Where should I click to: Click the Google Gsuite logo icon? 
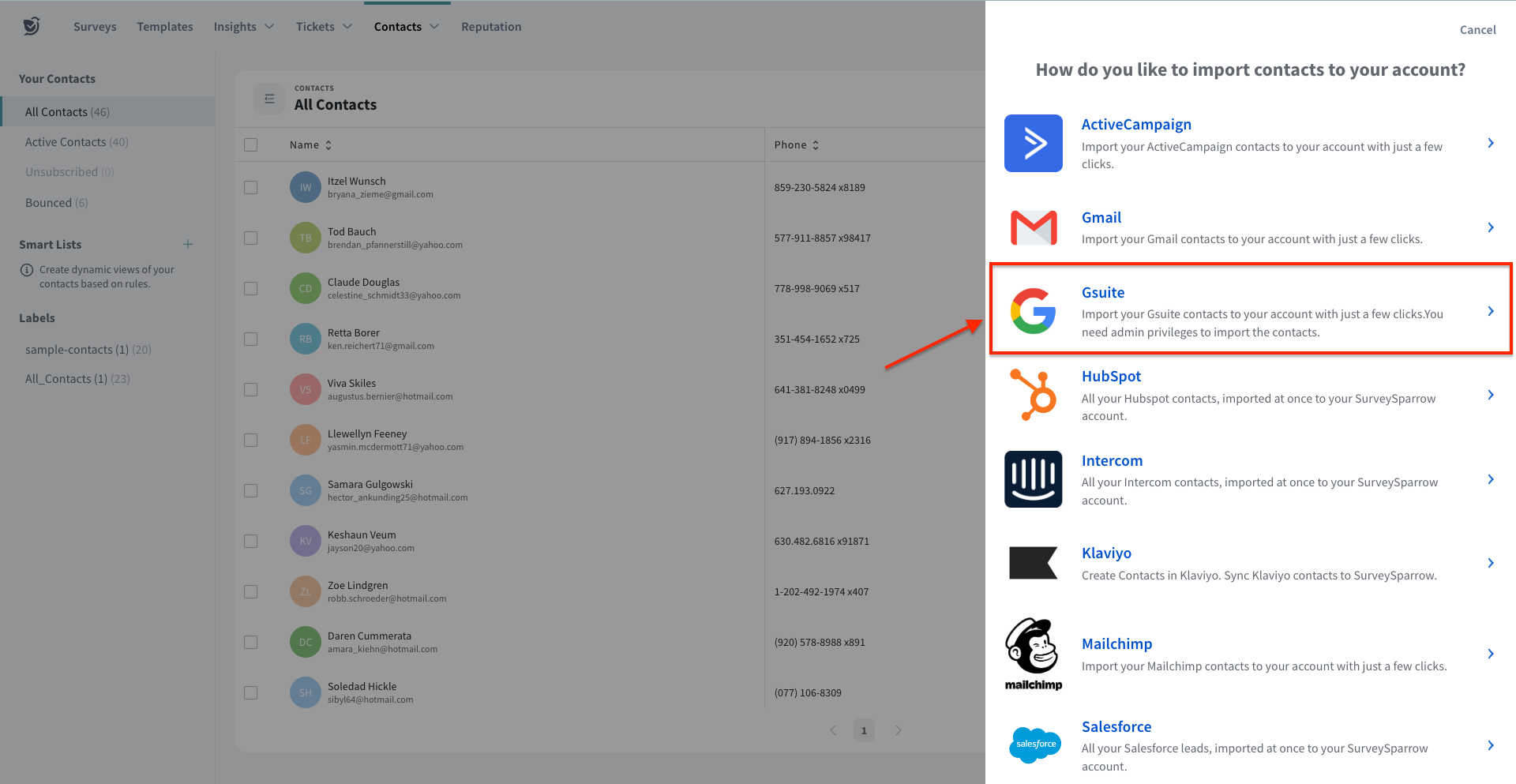click(1033, 311)
